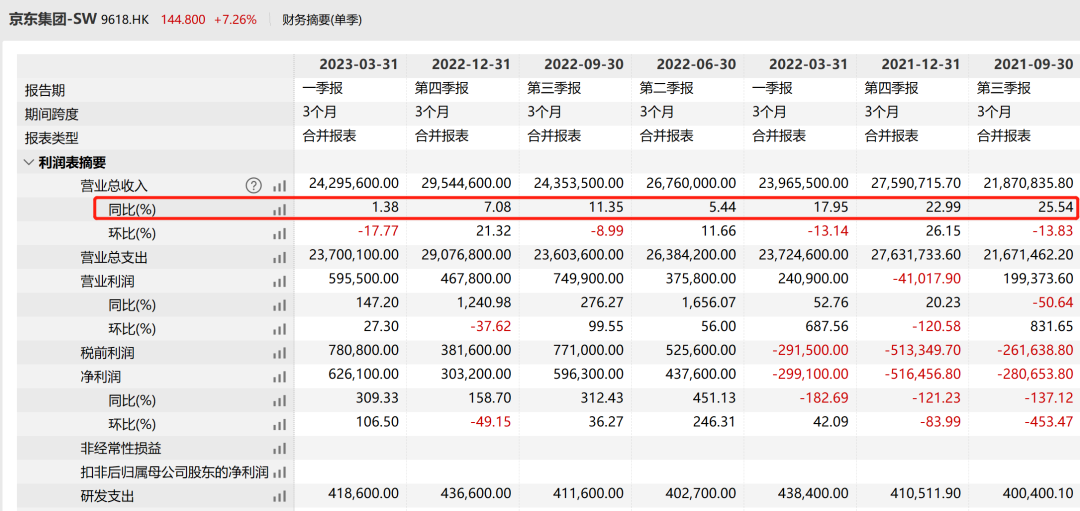Viewport: 1080px width, 511px height.
Task: Select the 2022-06-30 column header
Action: pyautogui.click(x=696, y=64)
